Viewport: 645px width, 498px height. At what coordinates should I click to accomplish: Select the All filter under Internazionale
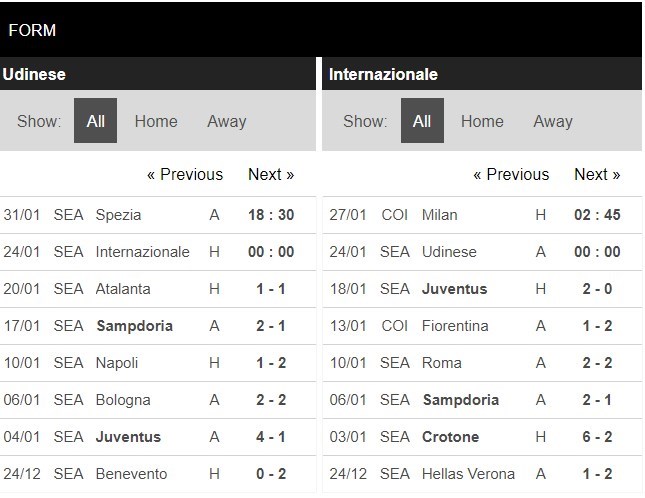click(x=422, y=121)
